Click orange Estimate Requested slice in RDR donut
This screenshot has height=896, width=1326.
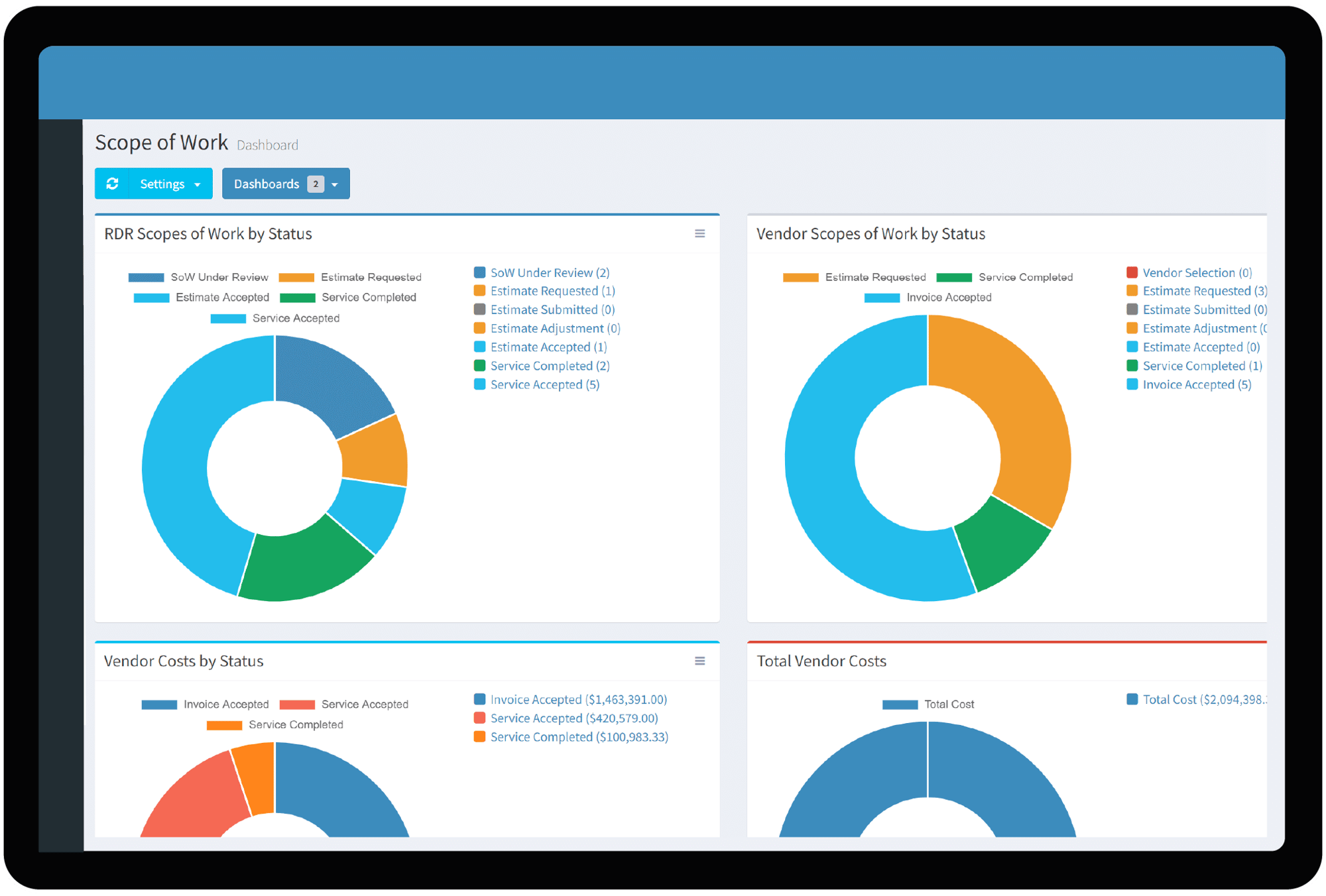point(376,453)
